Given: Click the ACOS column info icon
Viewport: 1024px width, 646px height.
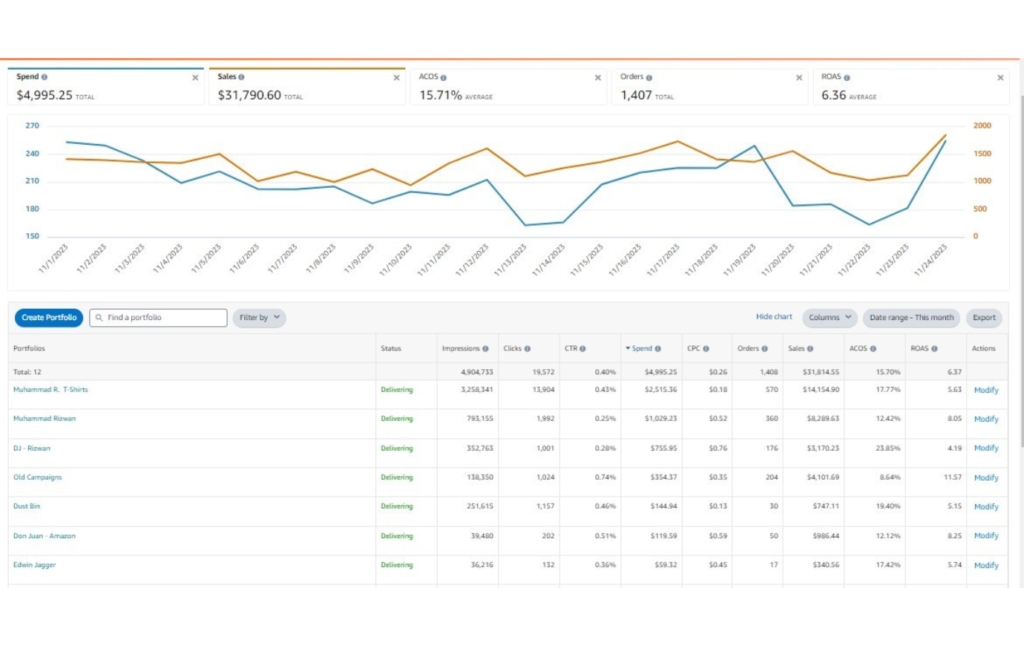Looking at the screenshot, I should tap(873, 349).
